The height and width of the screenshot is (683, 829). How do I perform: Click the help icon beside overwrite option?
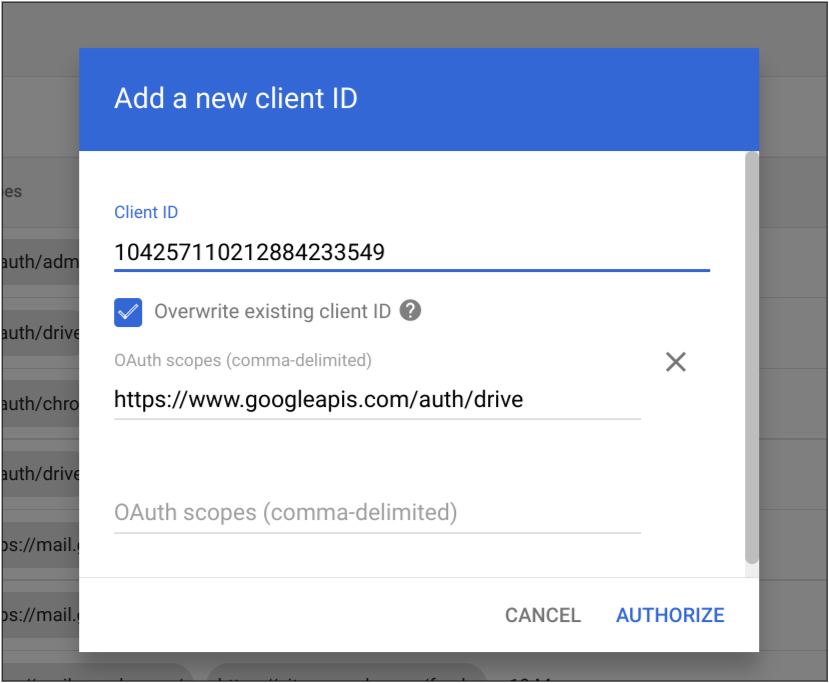(410, 312)
